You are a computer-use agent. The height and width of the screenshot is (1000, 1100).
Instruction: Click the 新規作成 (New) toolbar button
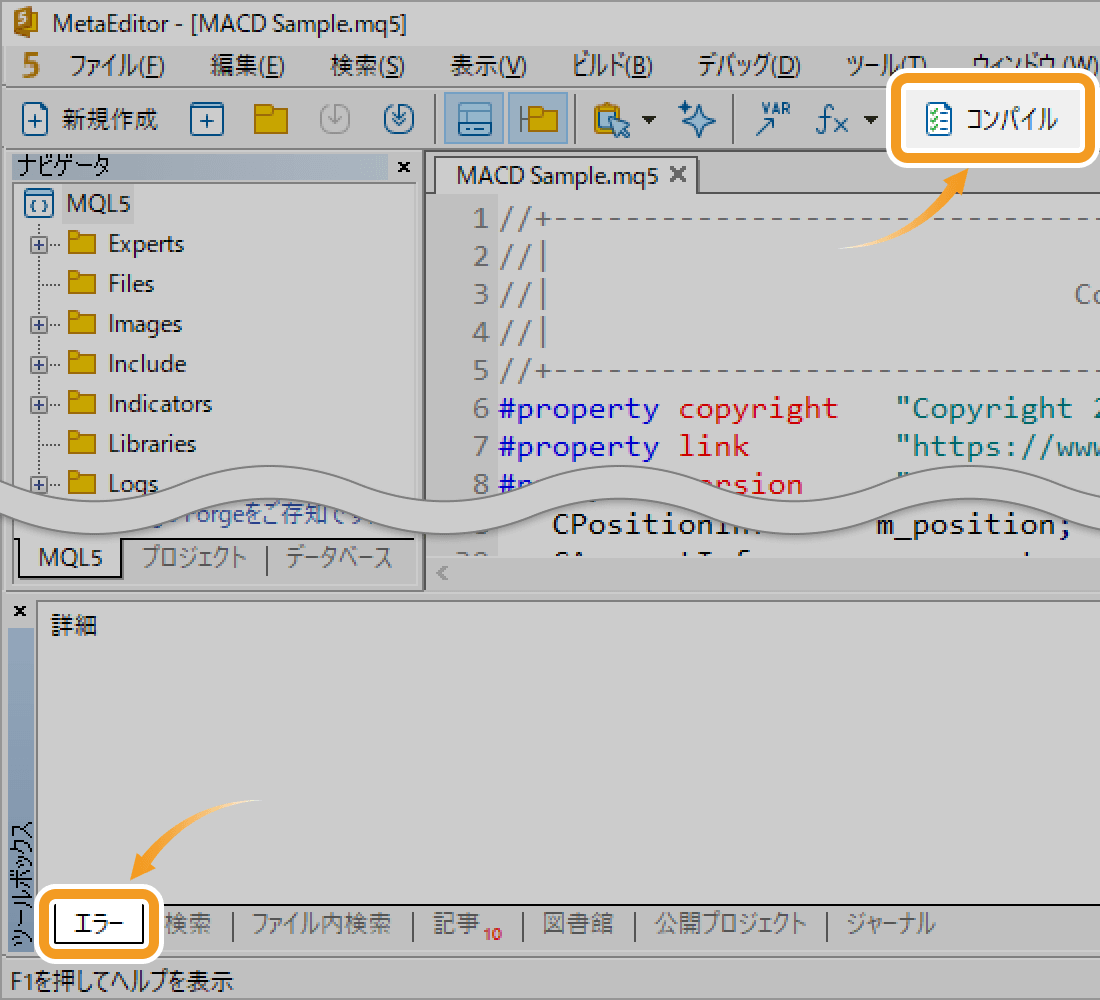90,120
